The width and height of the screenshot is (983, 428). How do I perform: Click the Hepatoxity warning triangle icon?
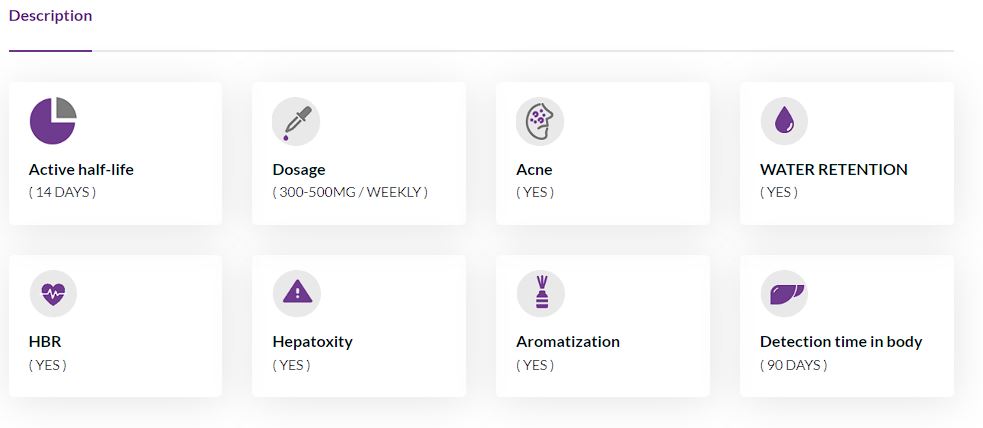click(297, 293)
